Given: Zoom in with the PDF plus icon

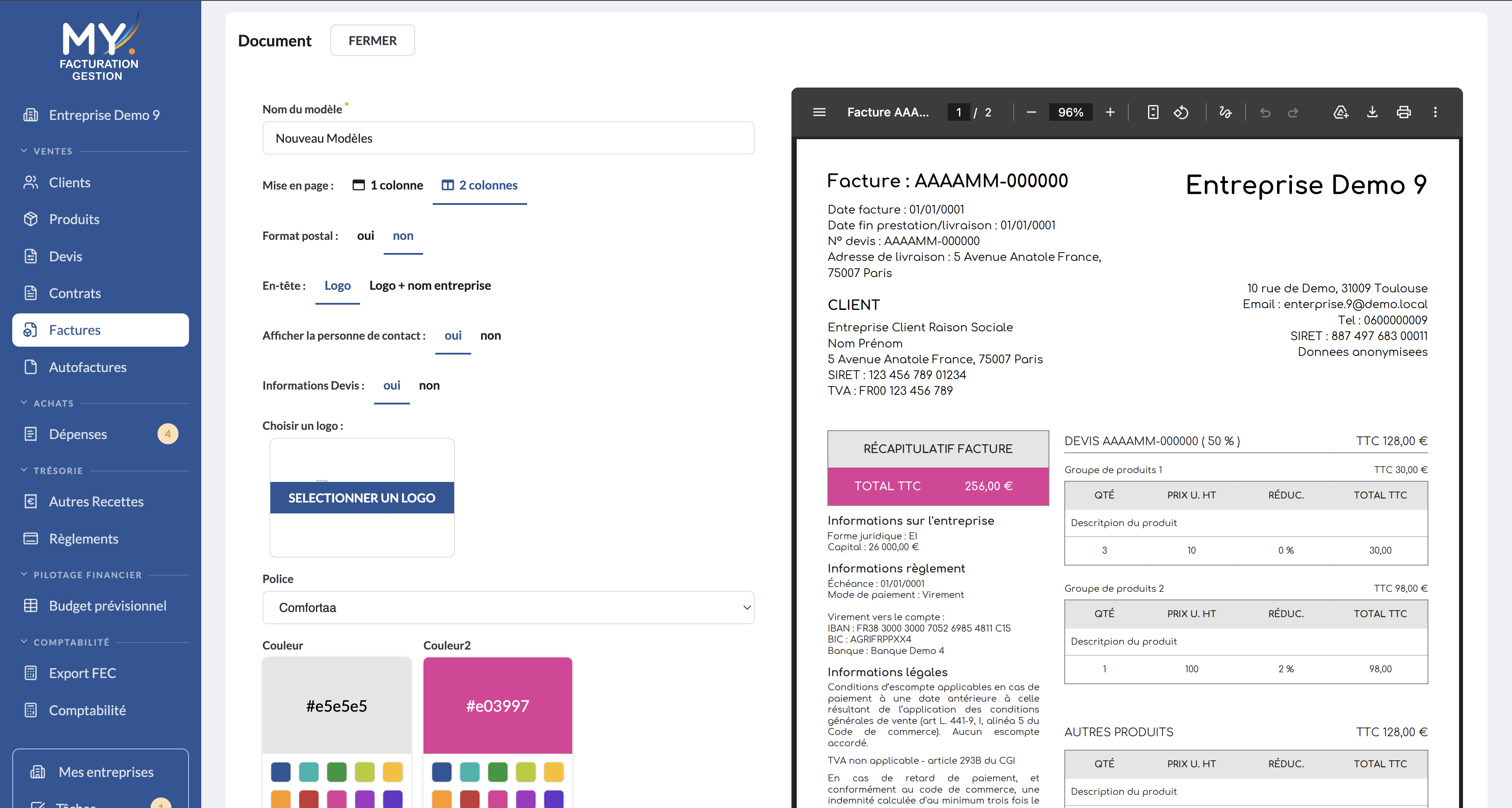Looking at the screenshot, I should (1110, 112).
